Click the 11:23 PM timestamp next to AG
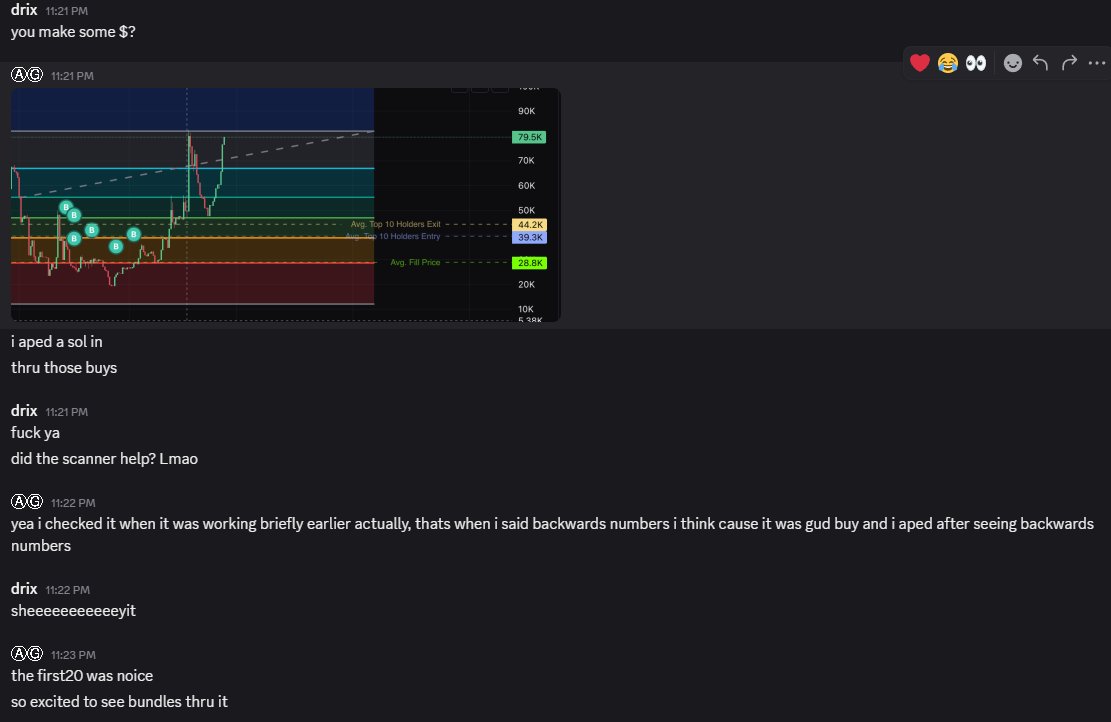 (x=73, y=655)
